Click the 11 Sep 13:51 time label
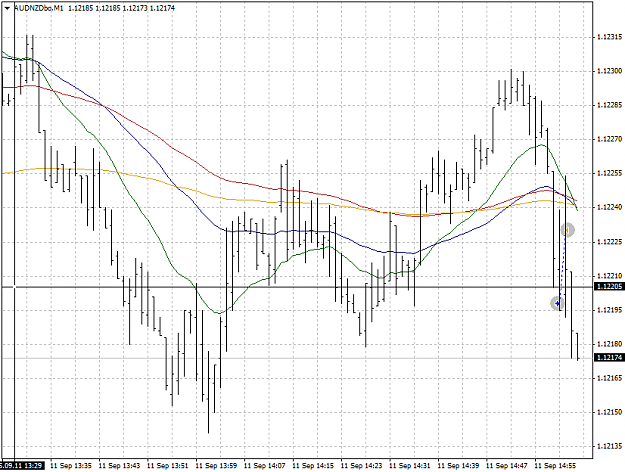This screenshot has height=472, width=625. click(x=168, y=465)
